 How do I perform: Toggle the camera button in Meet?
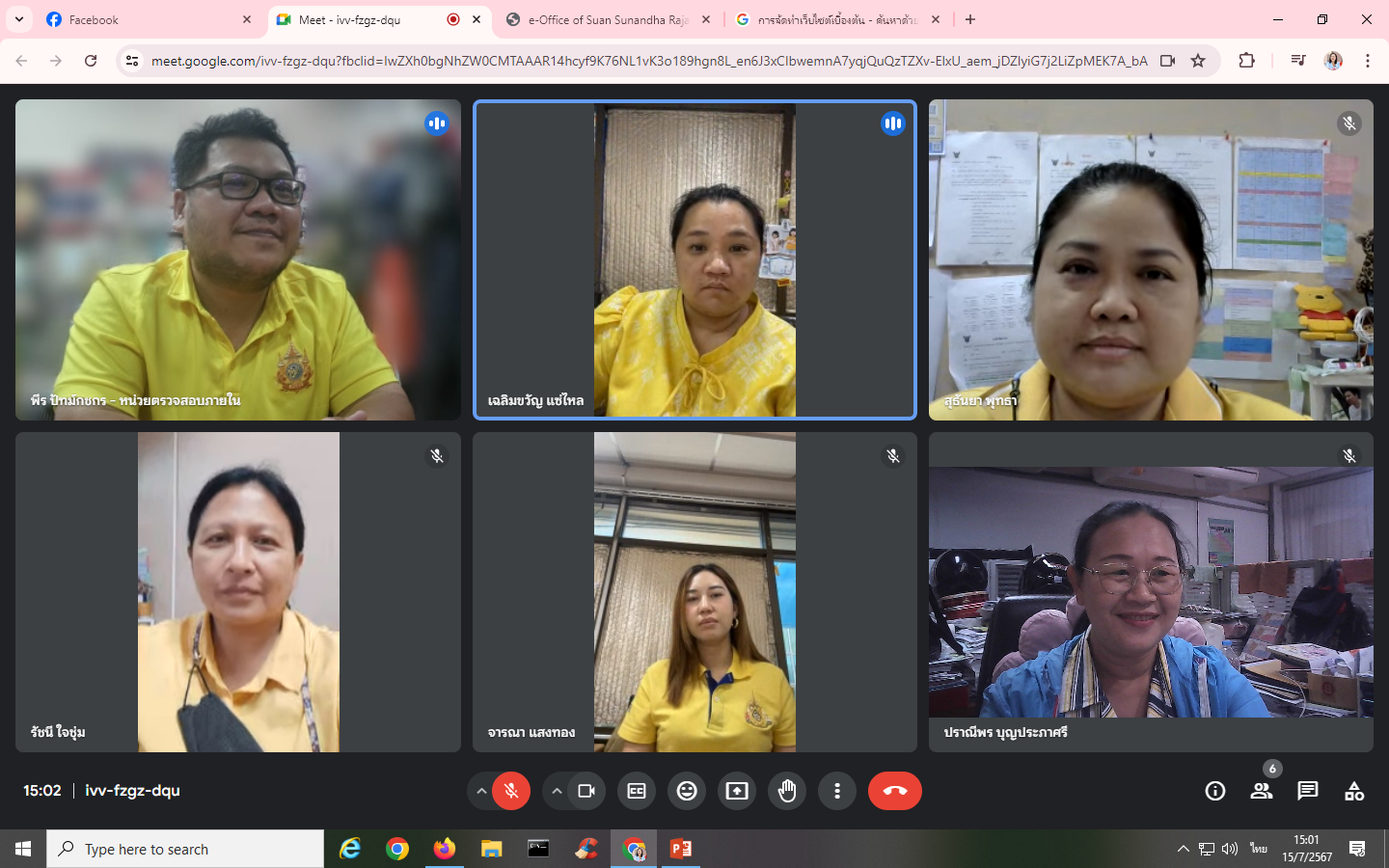point(586,791)
